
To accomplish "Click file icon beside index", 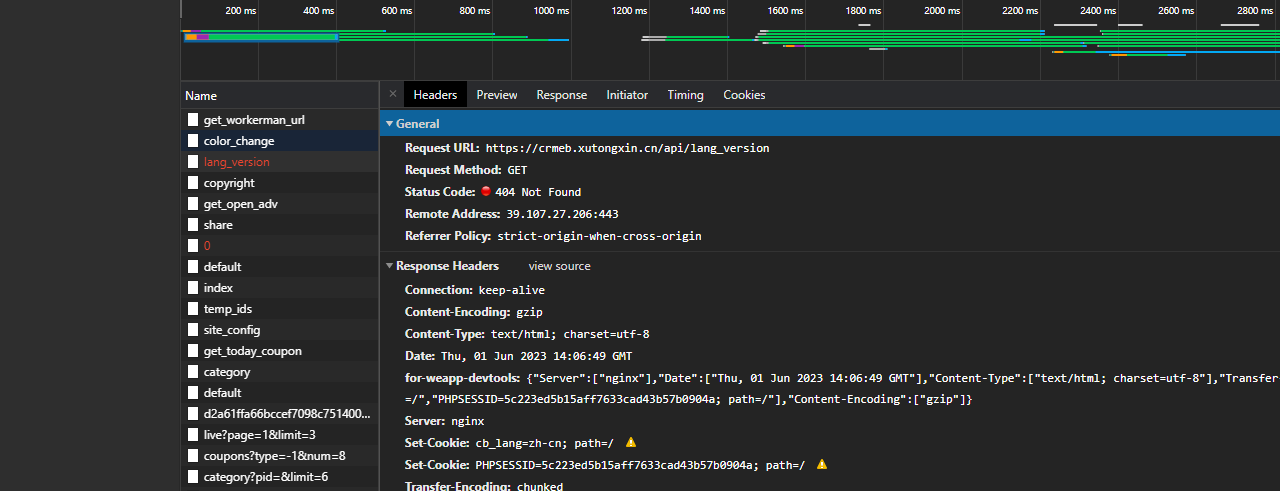I will 193,288.
